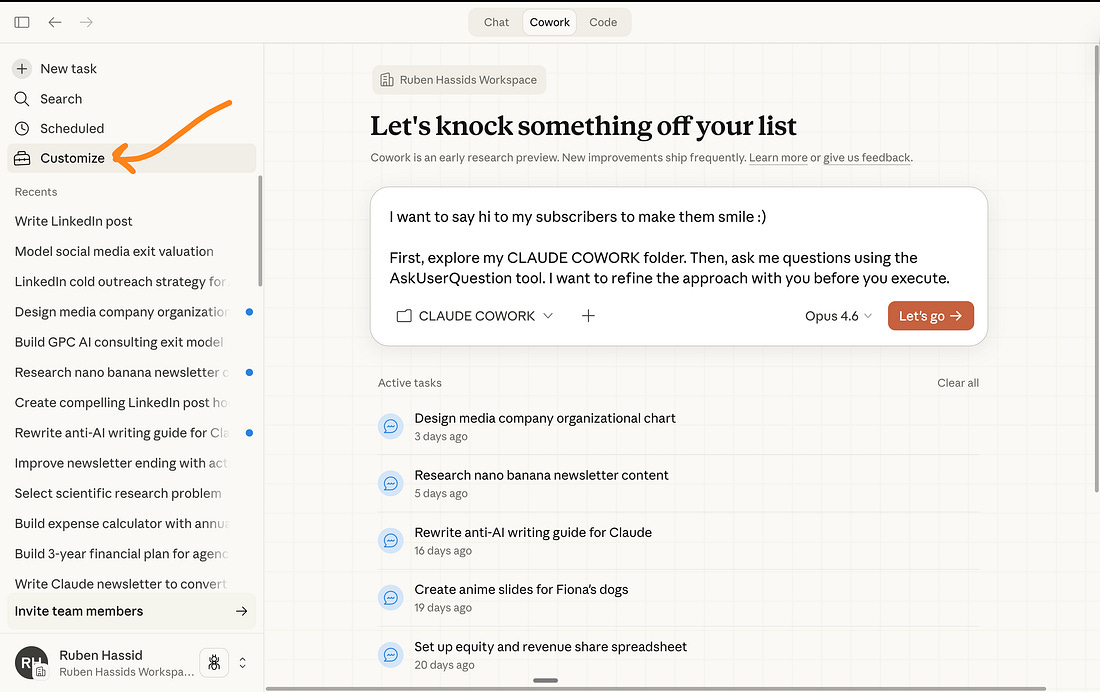Expand the CLAUDE COWORK folder dropdown
The width and height of the screenshot is (1100, 692).
click(x=475, y=316)
